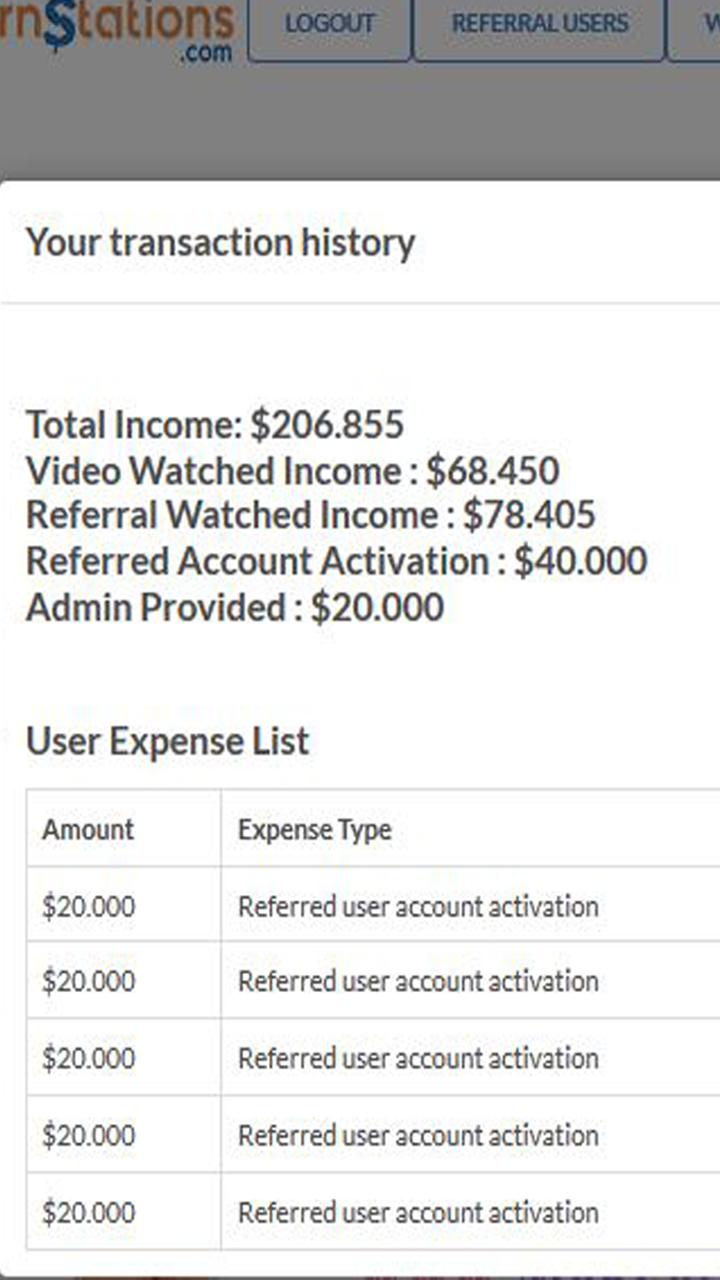This screenshot has height=1280, width=720.
Task: Click the Total Income $206.855 line
Action: 215,425
